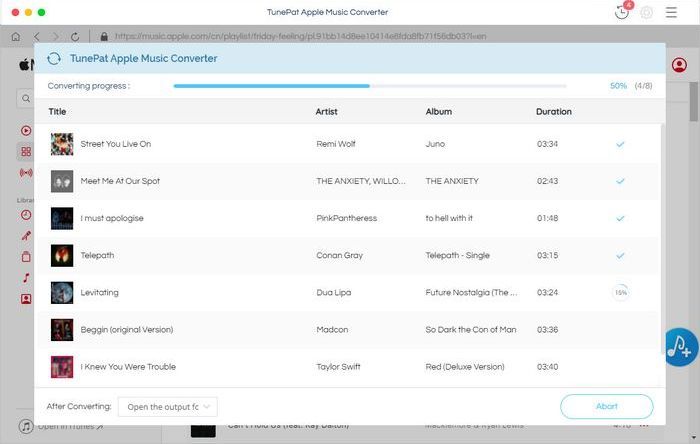This screenshot has height=444, width=700.
Task: Open the hamburger menu in title bar
Action: tap(671, 12)
